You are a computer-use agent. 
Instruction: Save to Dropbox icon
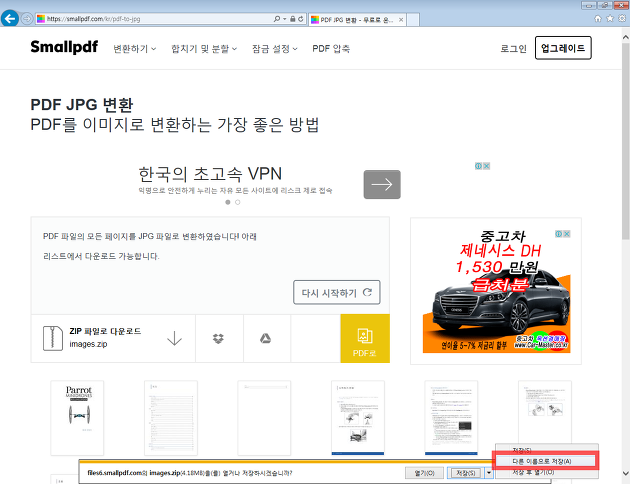click(218, 339)
